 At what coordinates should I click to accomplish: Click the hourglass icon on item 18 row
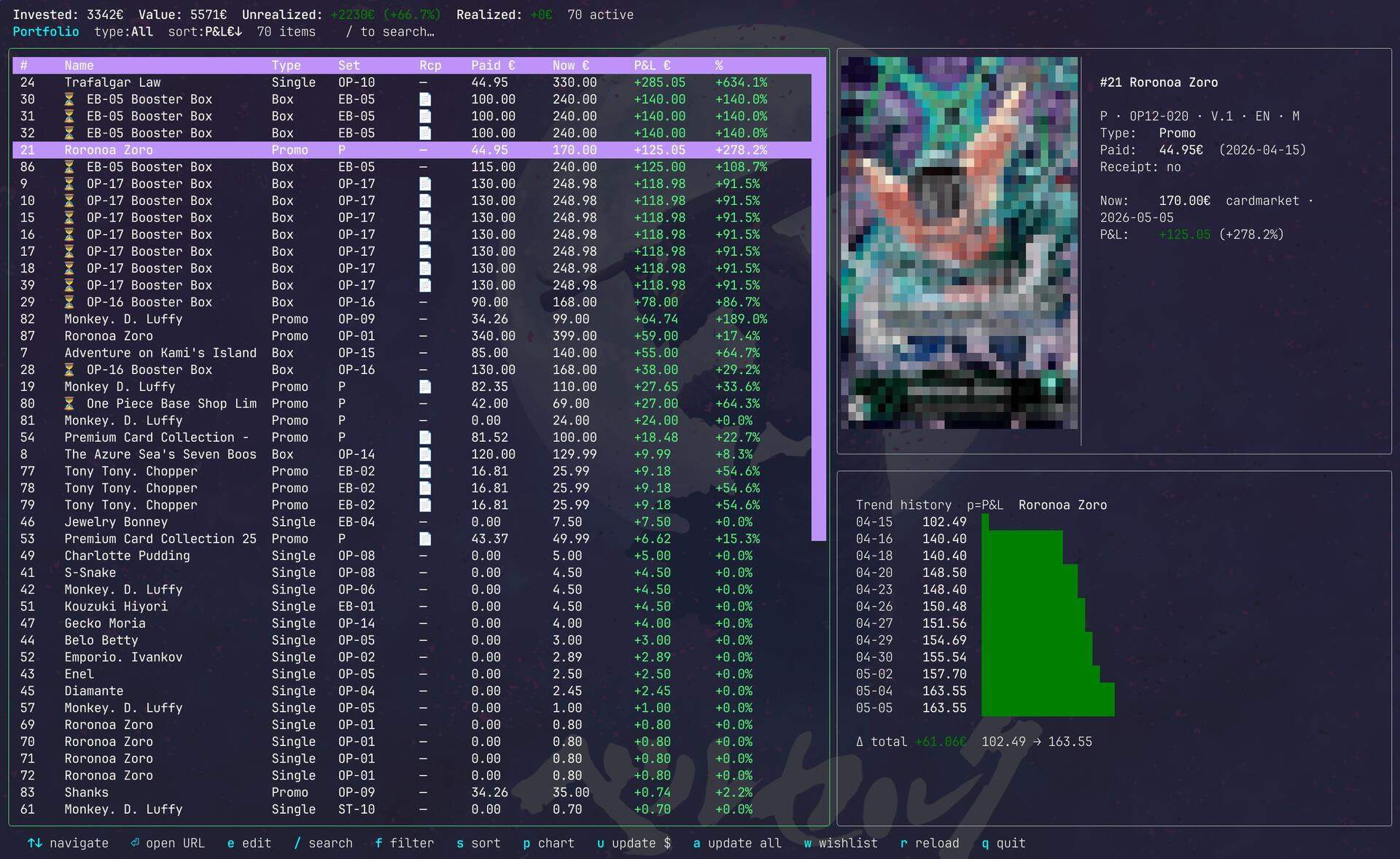pos(69,268)
